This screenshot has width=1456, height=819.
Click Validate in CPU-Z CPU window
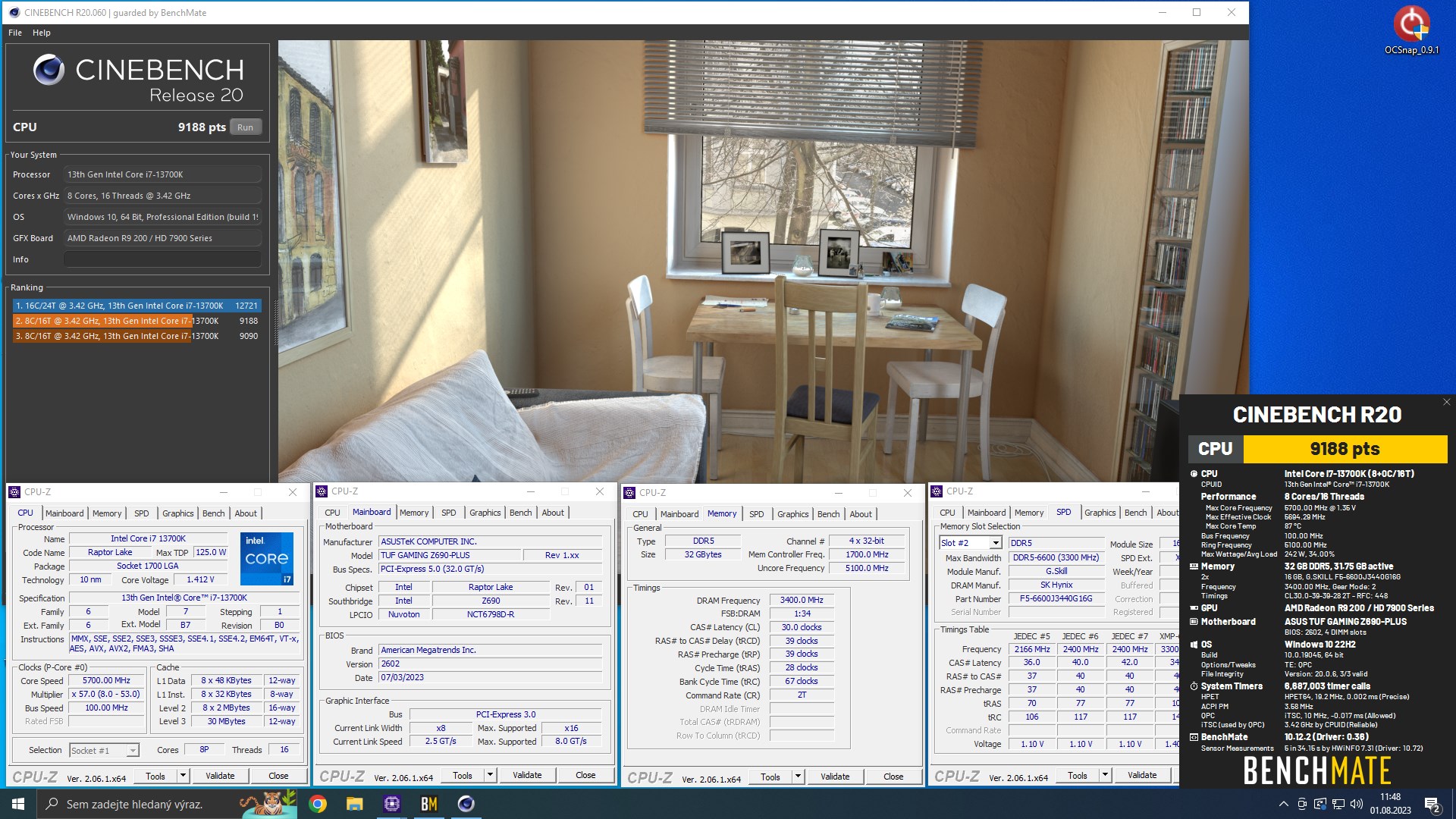coord(220,776)
